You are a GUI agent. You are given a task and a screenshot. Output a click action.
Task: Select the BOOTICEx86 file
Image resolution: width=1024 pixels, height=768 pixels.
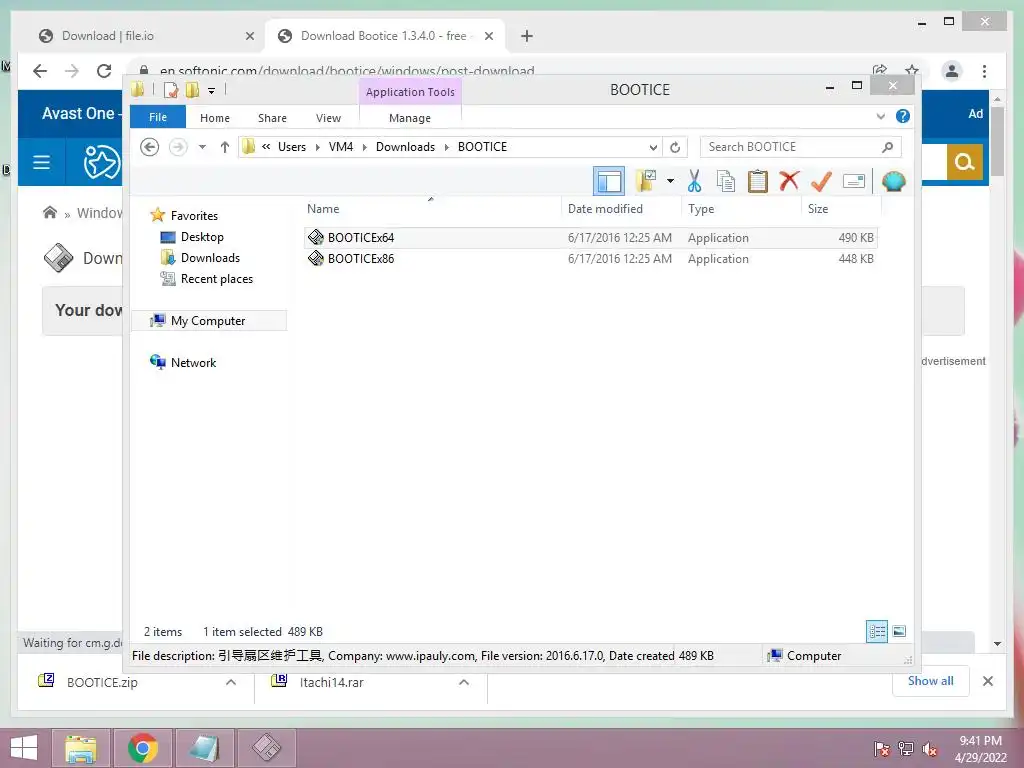[x=590, y=259]
